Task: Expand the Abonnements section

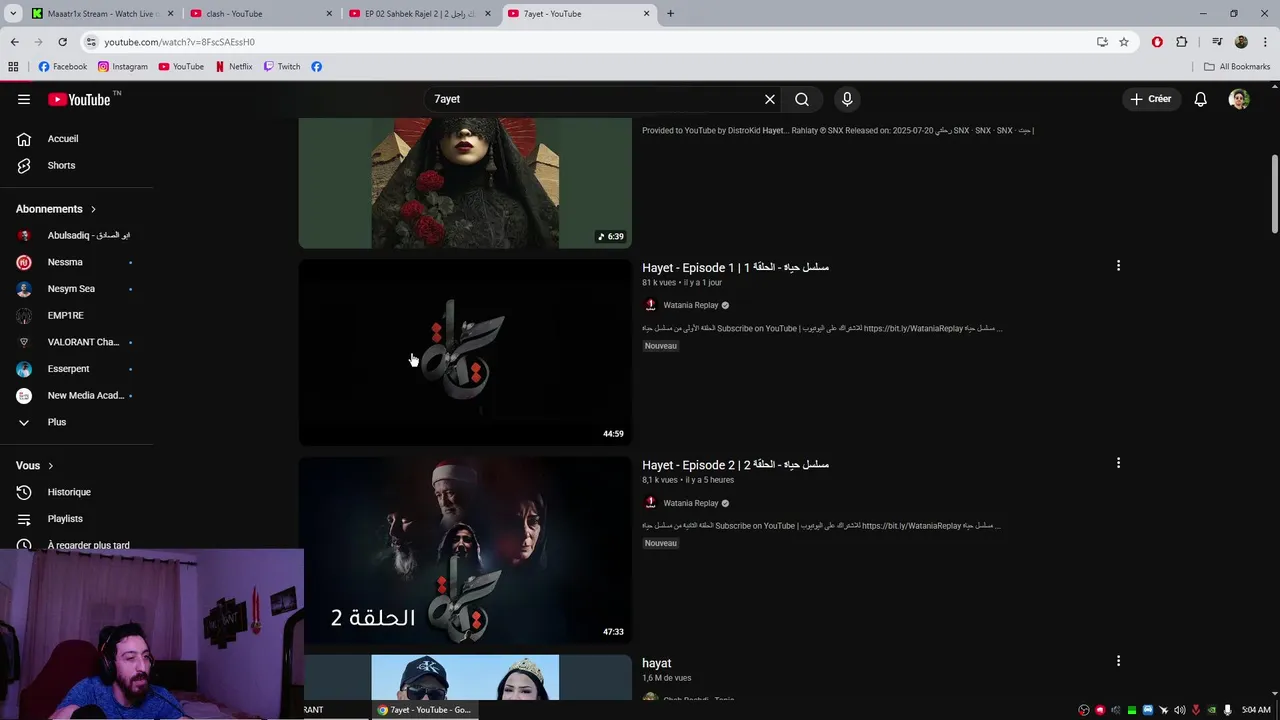Action: tap(56, 209)
